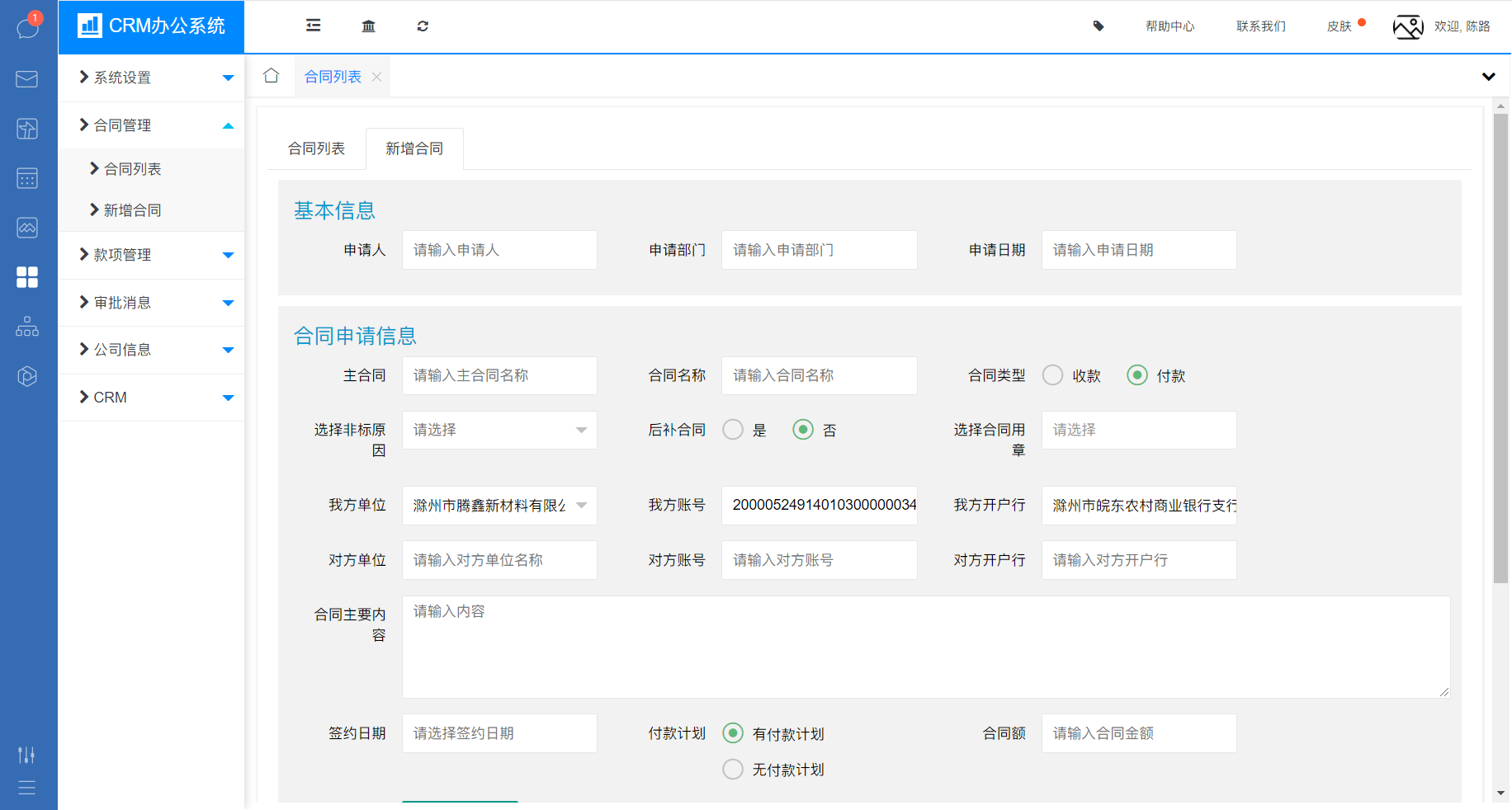
Task: Open the 帮助中心 help center
Action: [1169, 26]
